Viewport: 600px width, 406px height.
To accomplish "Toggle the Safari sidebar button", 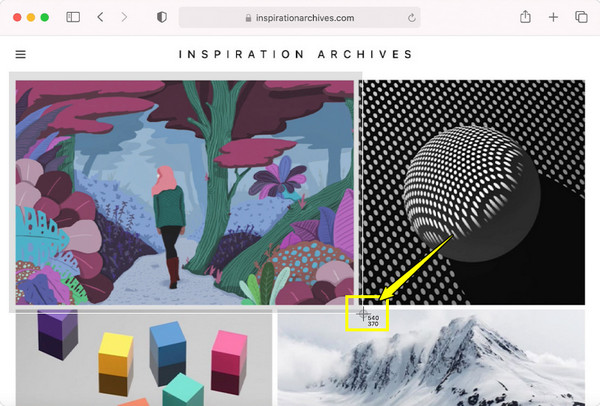I will coord(73,17).
